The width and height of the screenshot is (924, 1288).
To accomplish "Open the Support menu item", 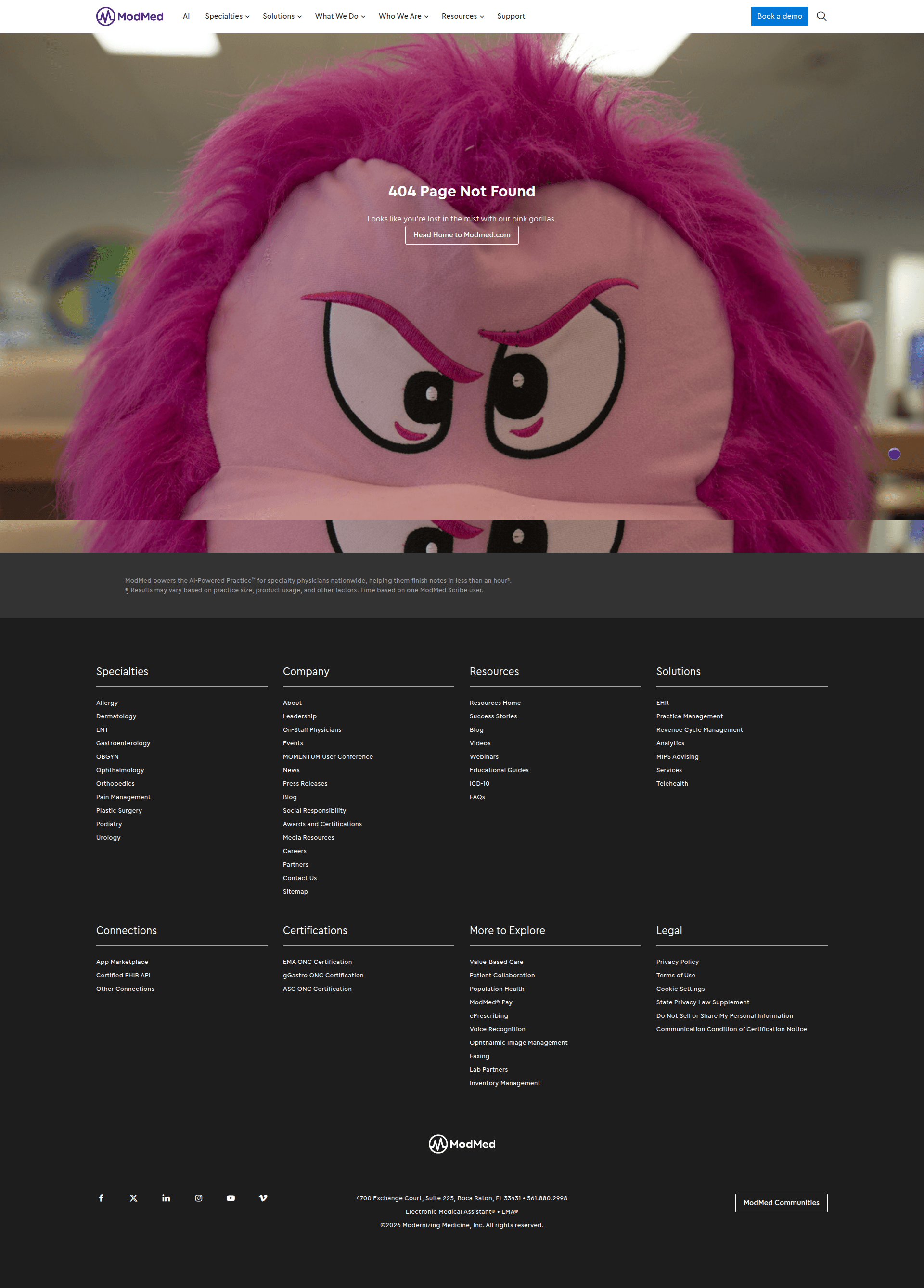I will coord(511,16).
